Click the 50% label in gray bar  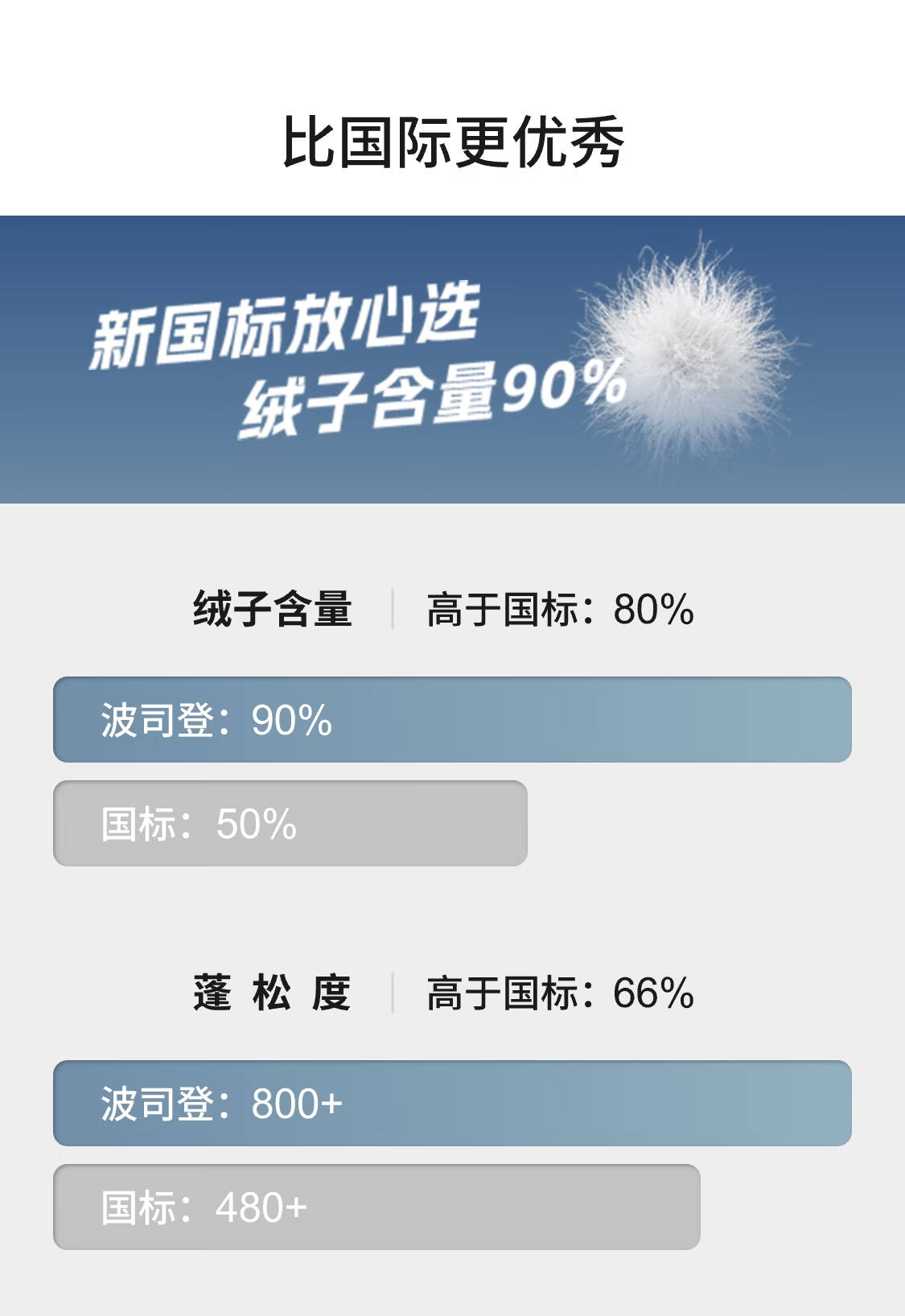coord(256,824)
